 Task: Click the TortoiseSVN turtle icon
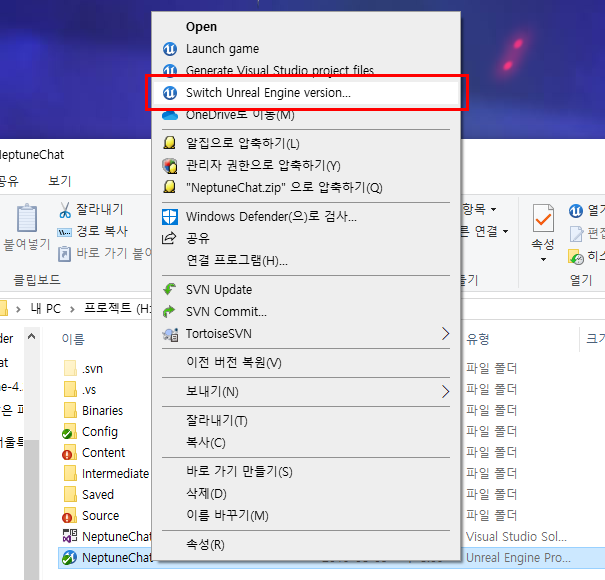click(170, 334)
